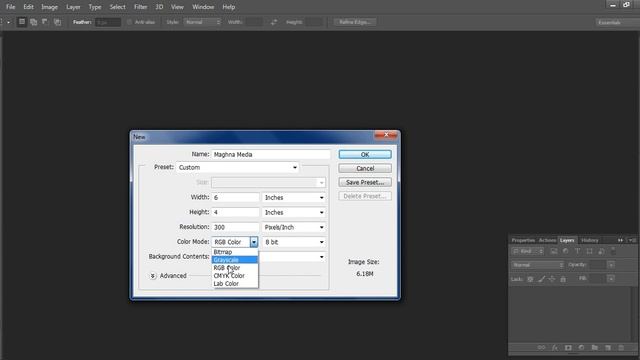Add a layer style fx icon

555,347
